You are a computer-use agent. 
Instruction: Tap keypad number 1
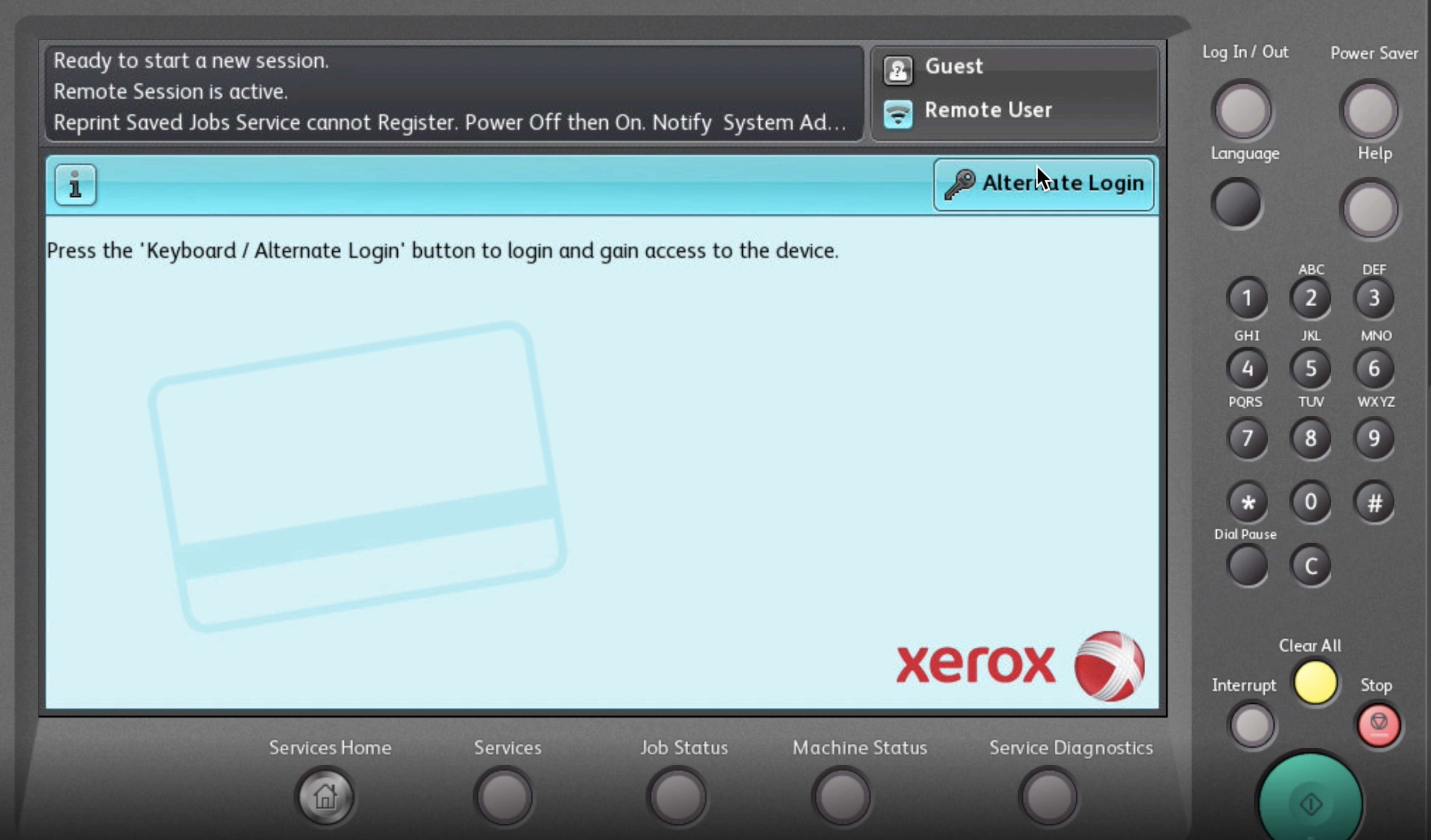pos(1247,297)
